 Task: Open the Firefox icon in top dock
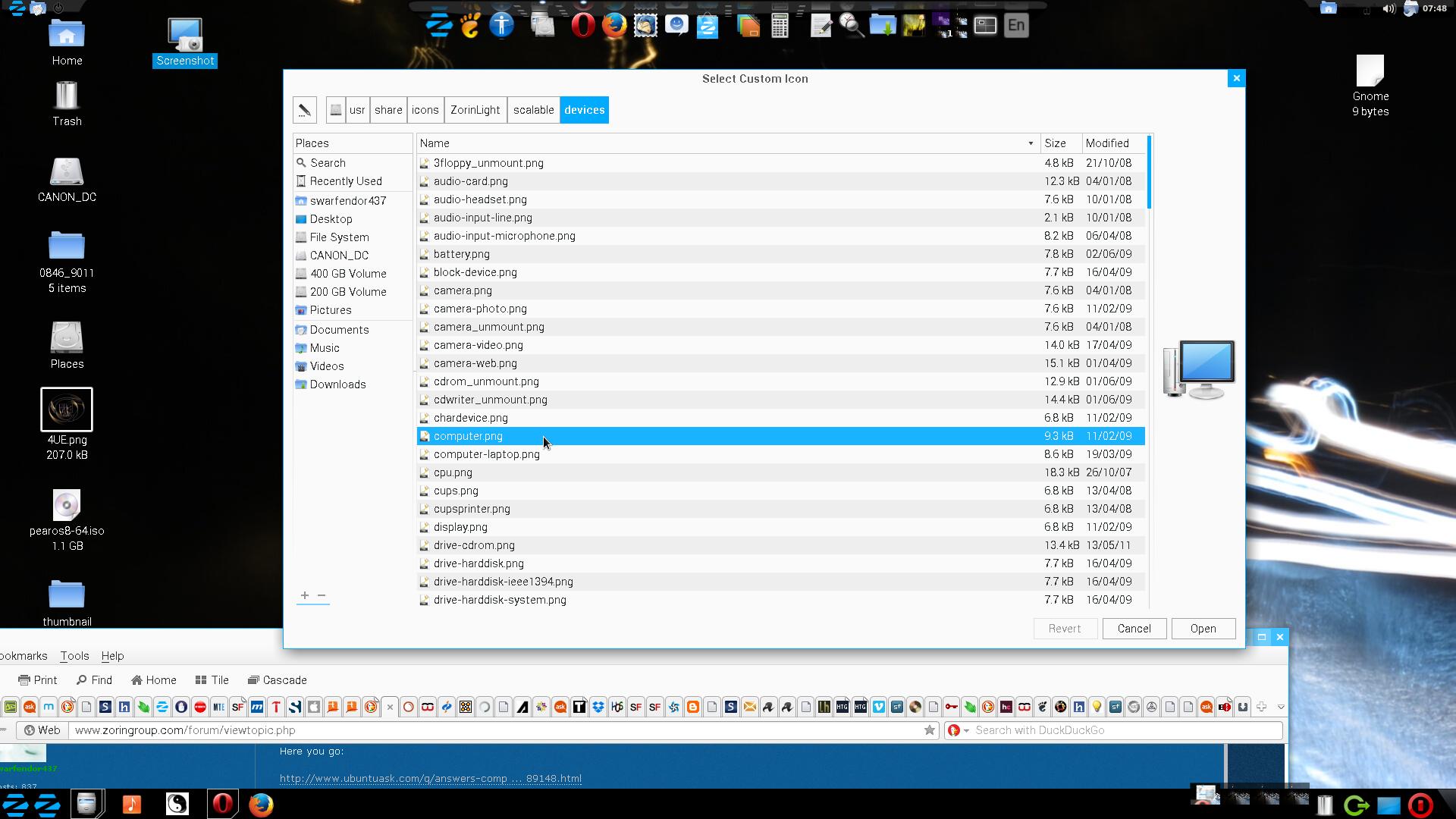click(614, 25)
